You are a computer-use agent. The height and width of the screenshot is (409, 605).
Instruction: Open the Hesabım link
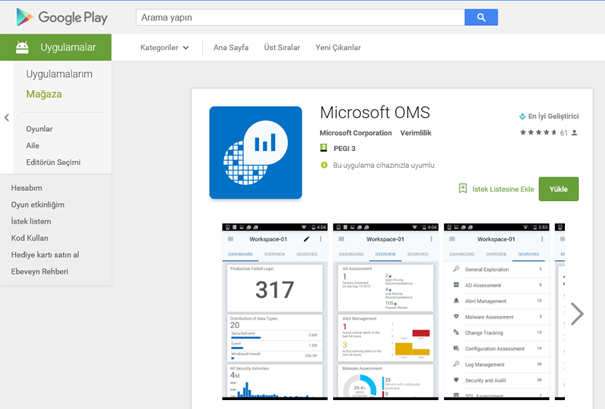(x=27, y=188)
